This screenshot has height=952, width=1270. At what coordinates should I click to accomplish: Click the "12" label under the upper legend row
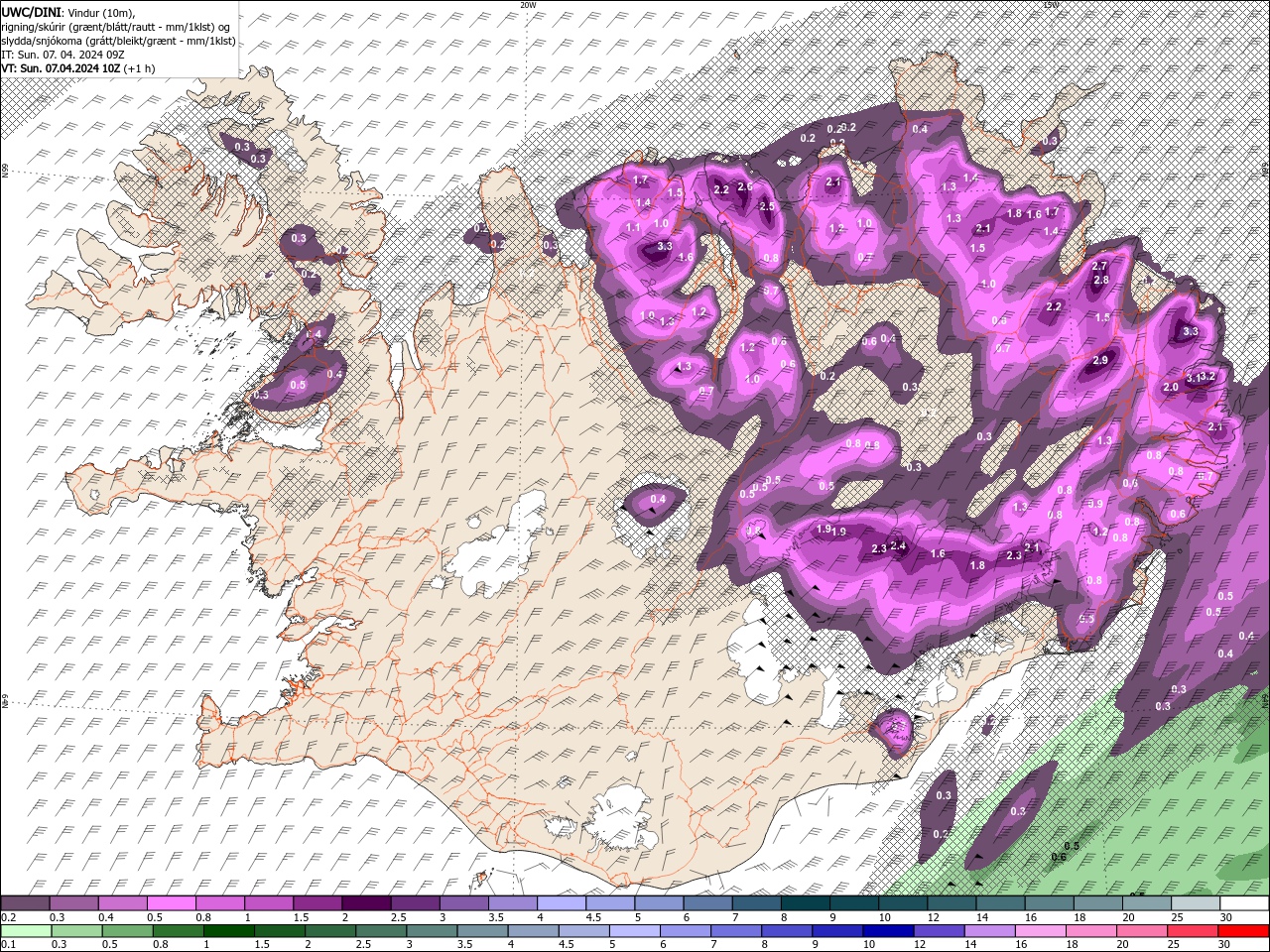932,917
